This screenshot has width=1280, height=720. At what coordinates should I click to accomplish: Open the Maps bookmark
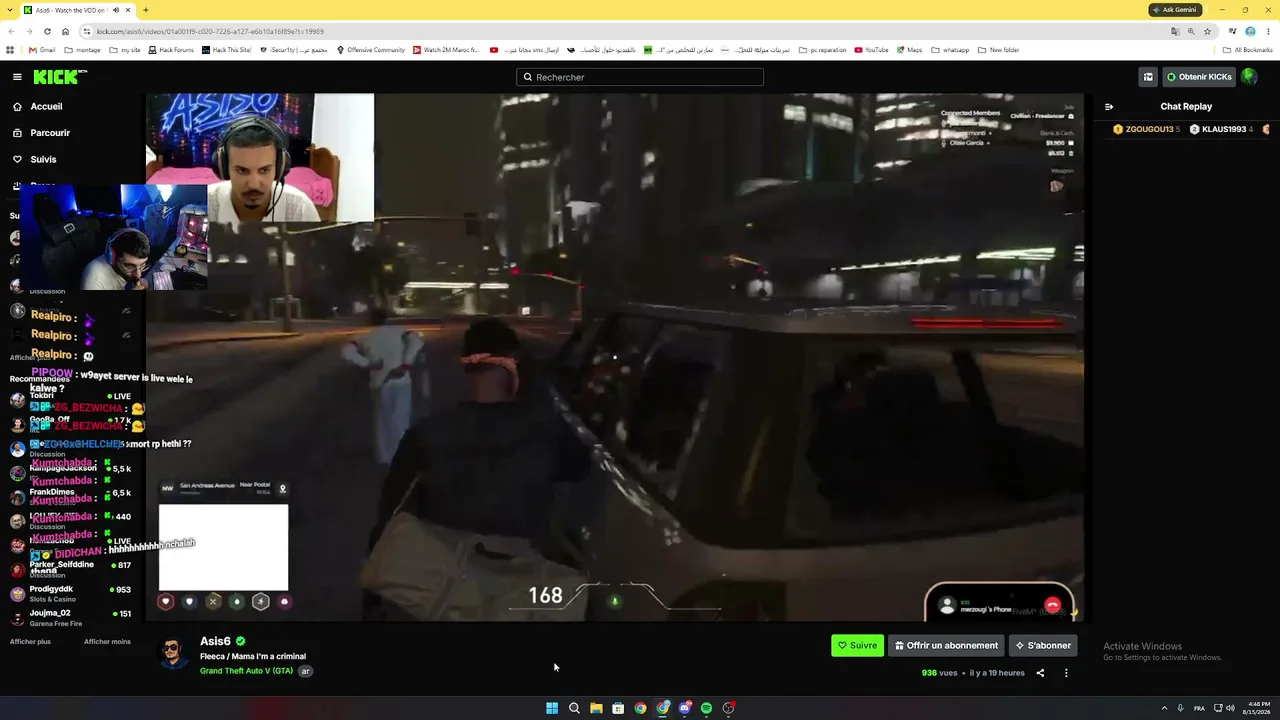coord(909,50)
